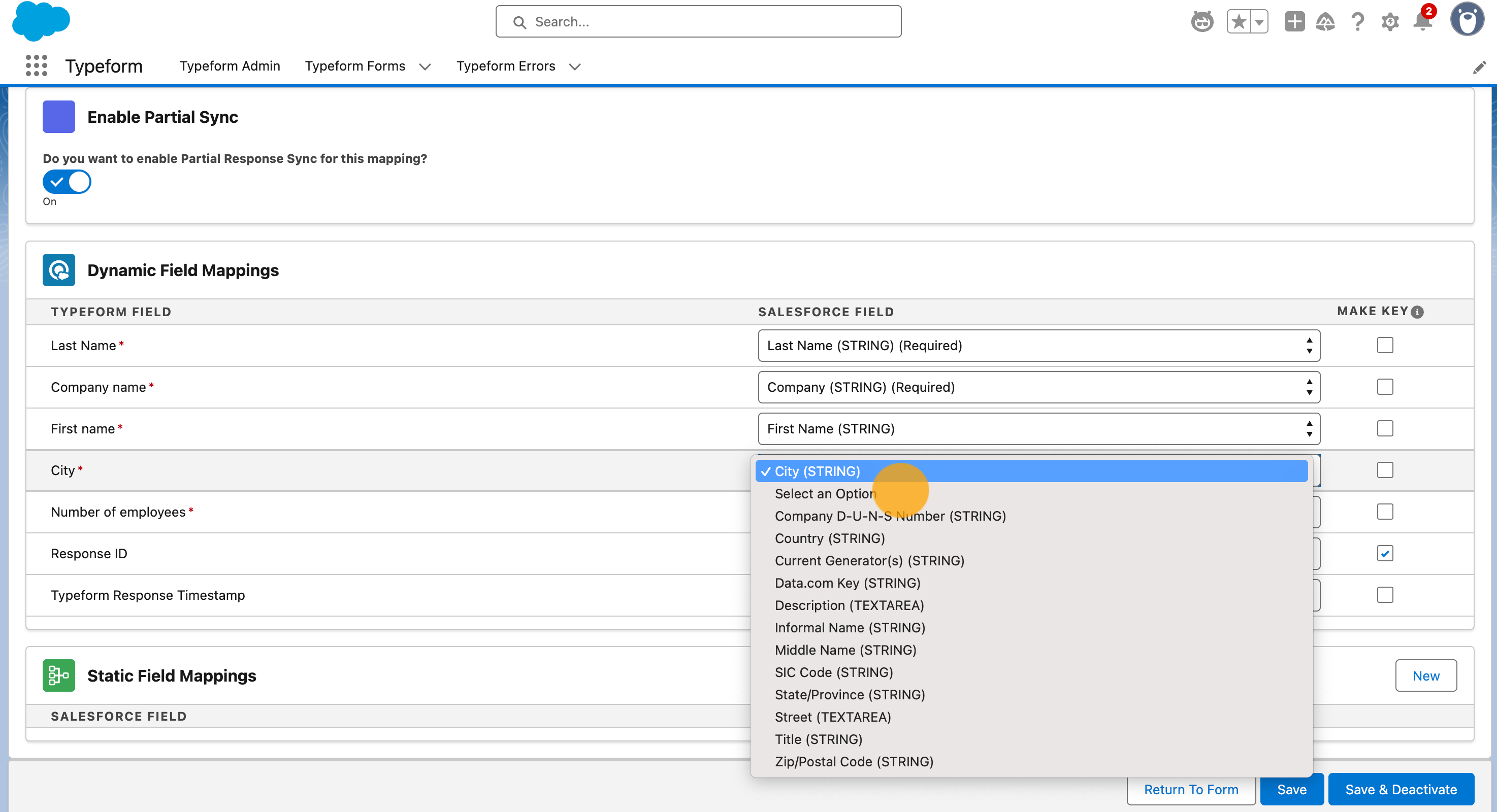
Task: Click Save & Deactivate button
Action: [1401, 790]
